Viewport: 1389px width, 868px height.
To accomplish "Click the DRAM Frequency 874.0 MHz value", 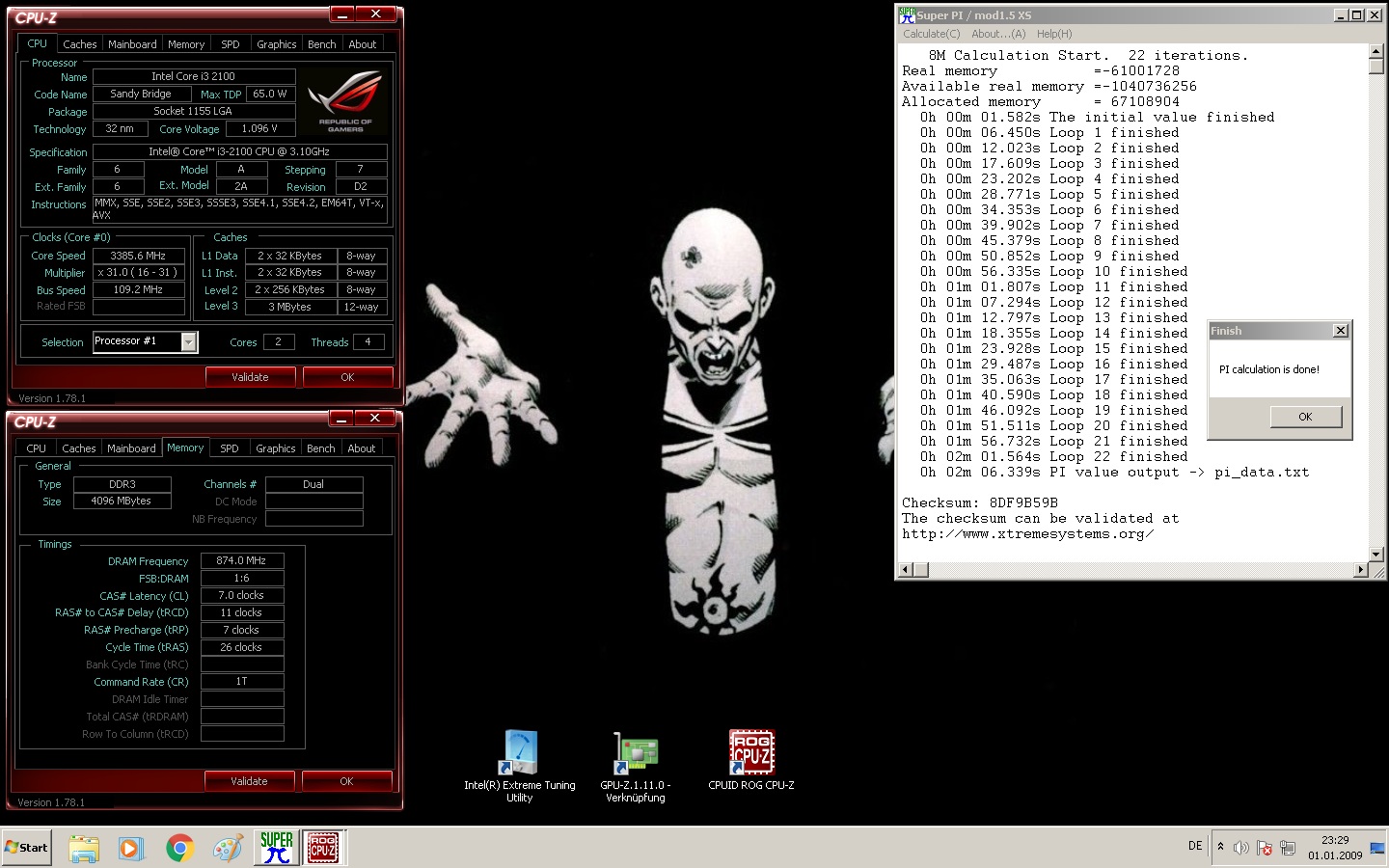I will tap(241, 560).
